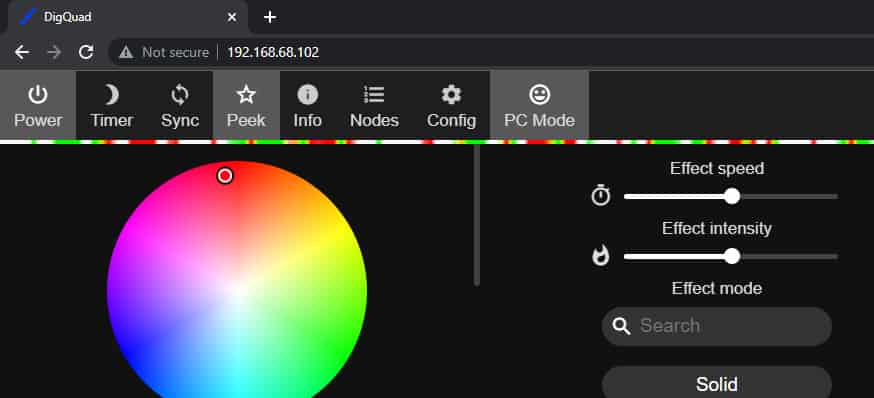Click the red color picker handle on wheel
This screenshot has height=398, width=874.
point(225,176)
